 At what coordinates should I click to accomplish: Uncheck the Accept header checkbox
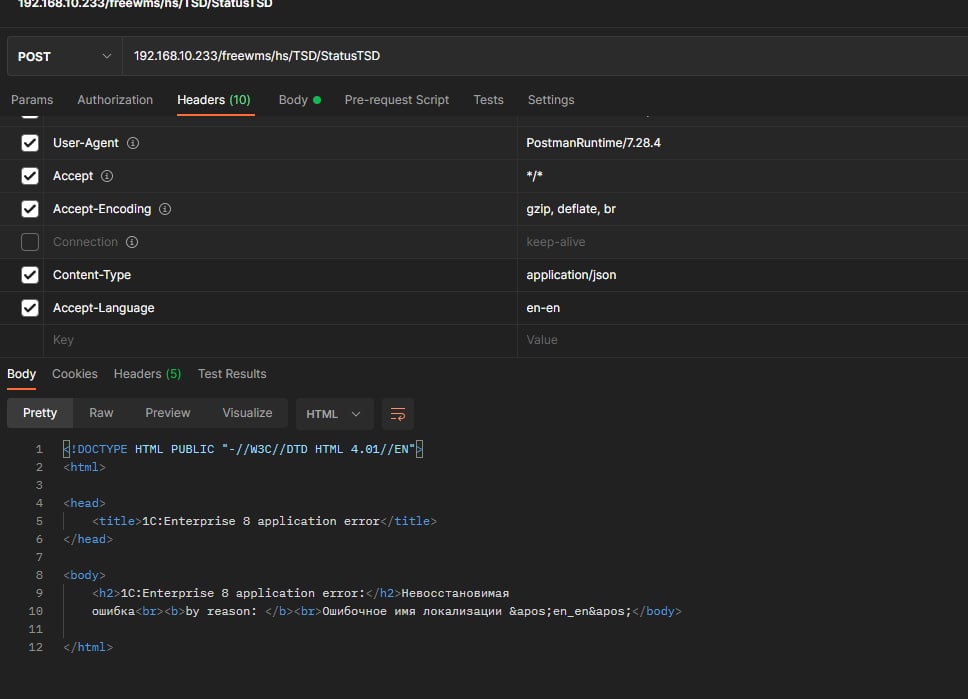click(30, 176)
